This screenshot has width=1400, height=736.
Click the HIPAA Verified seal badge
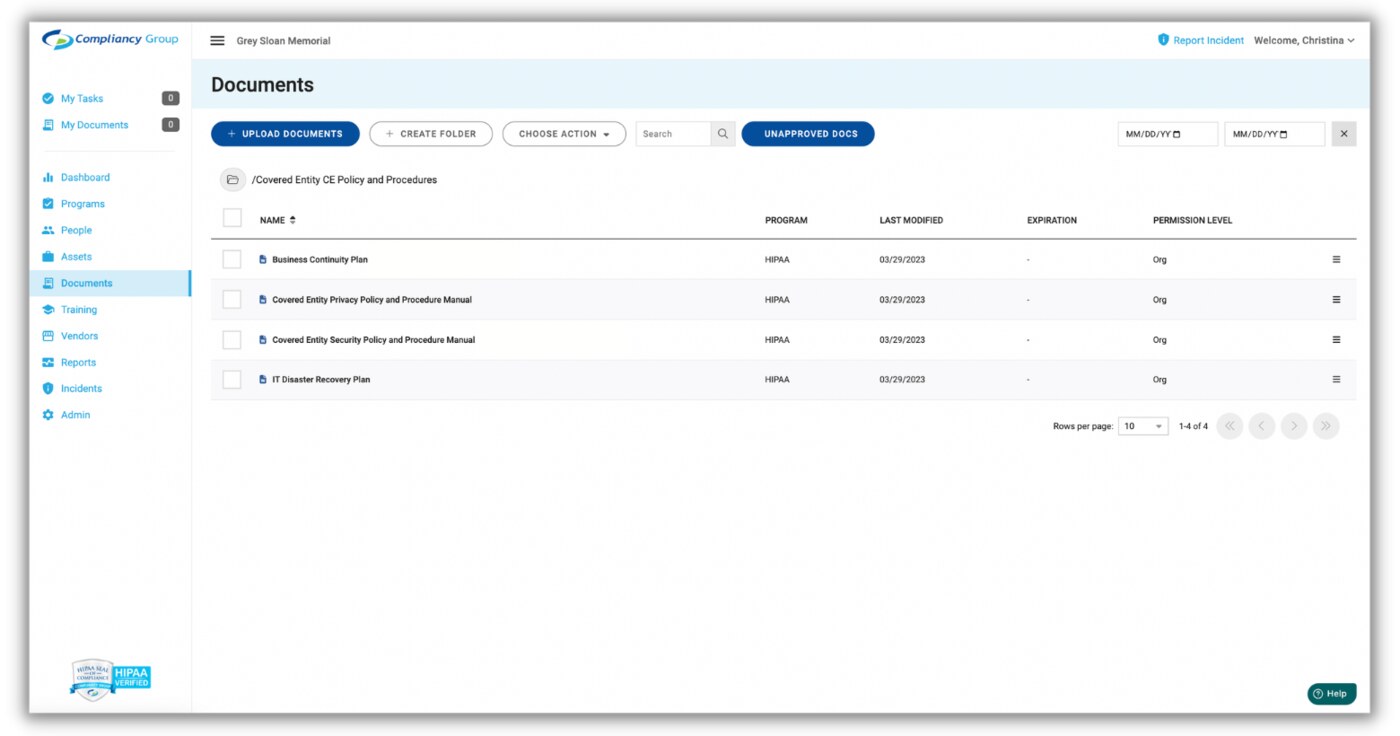110,679
